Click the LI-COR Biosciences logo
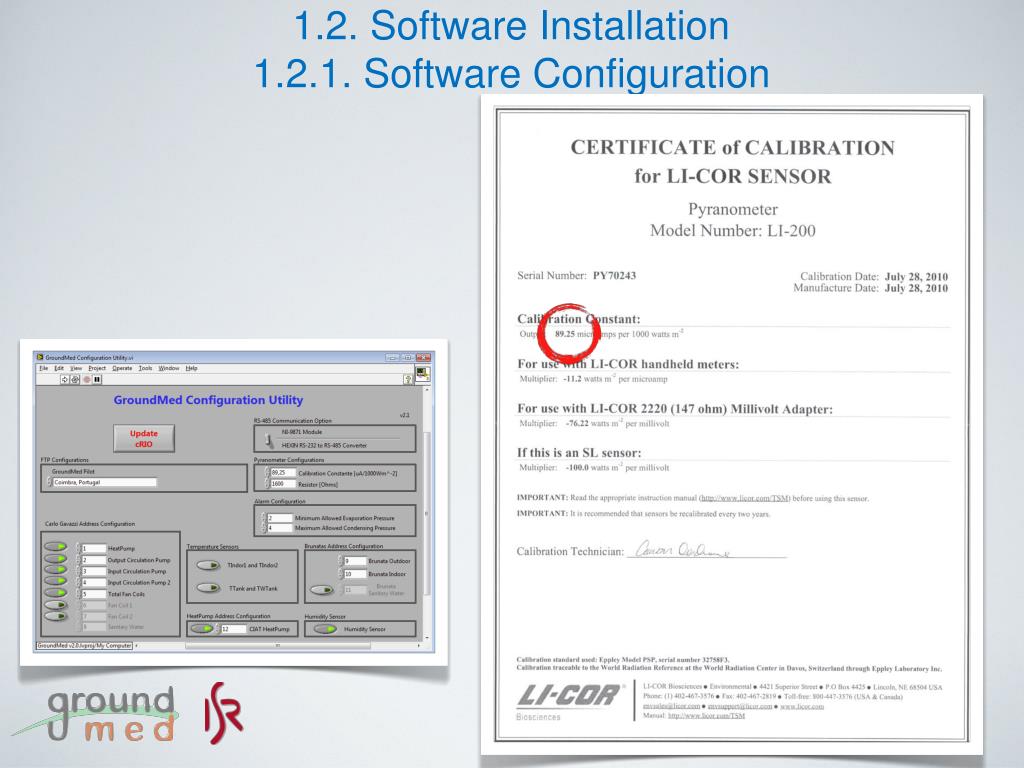1024x768 pixels. click(569, 701)
